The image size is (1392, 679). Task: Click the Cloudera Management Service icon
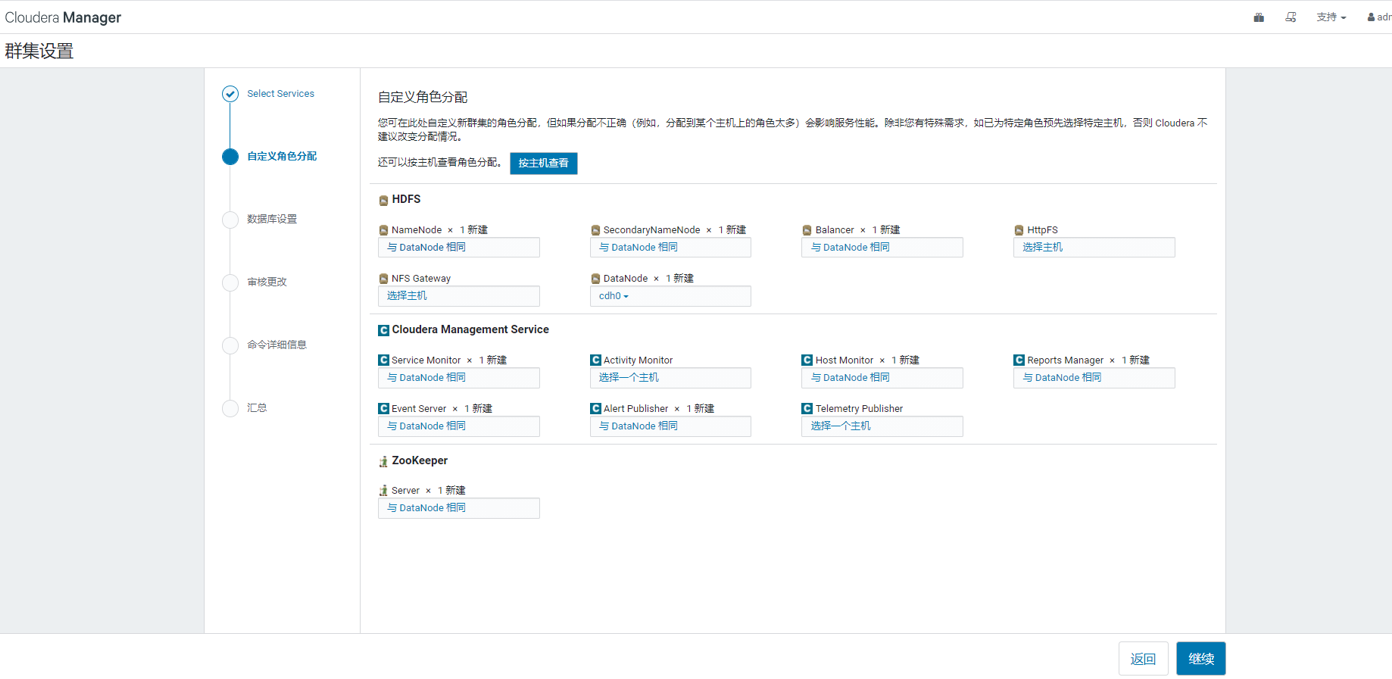pyautogui.click(x=383, y=330)
